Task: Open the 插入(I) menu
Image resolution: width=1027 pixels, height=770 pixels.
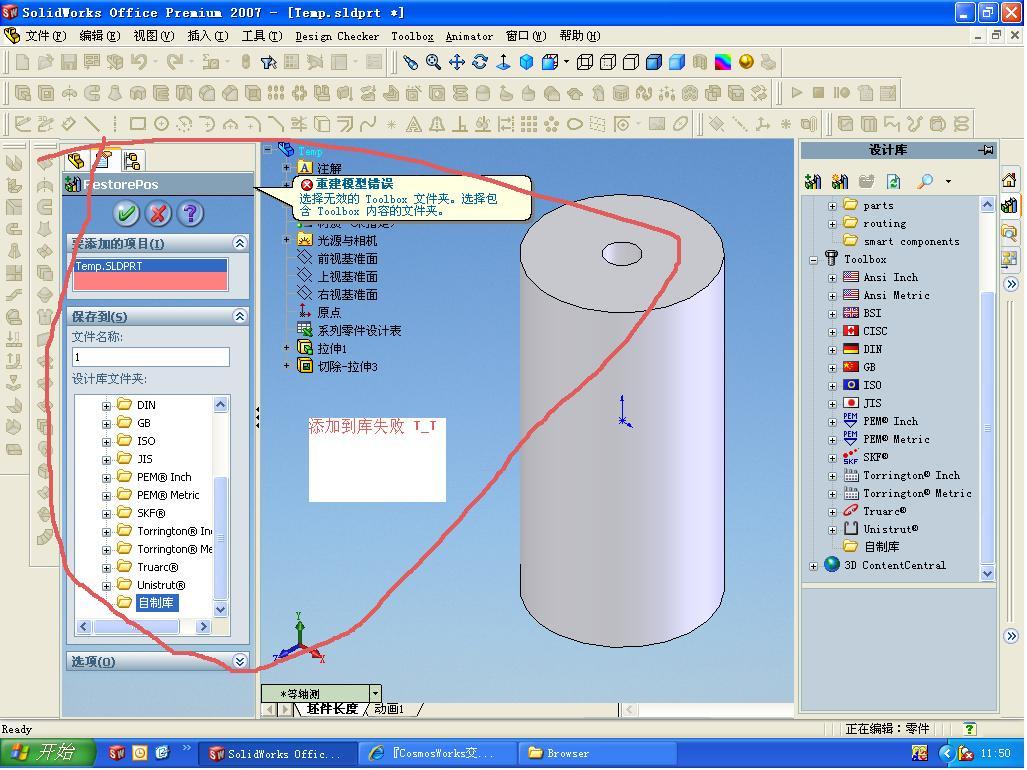Action: [x=208, y=36]
